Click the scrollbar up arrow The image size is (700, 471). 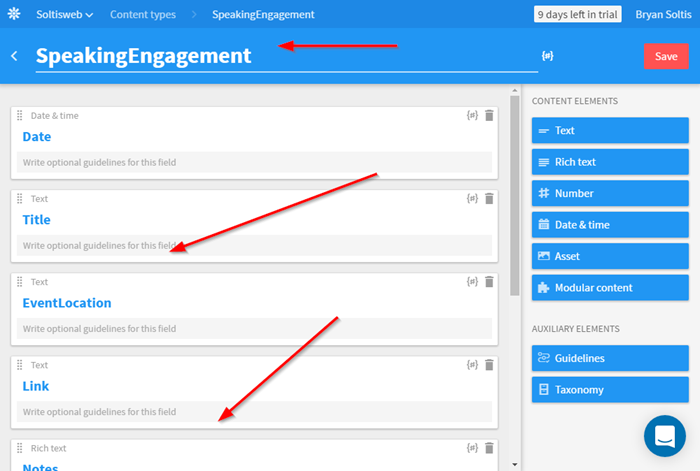[x=515, y=91]
